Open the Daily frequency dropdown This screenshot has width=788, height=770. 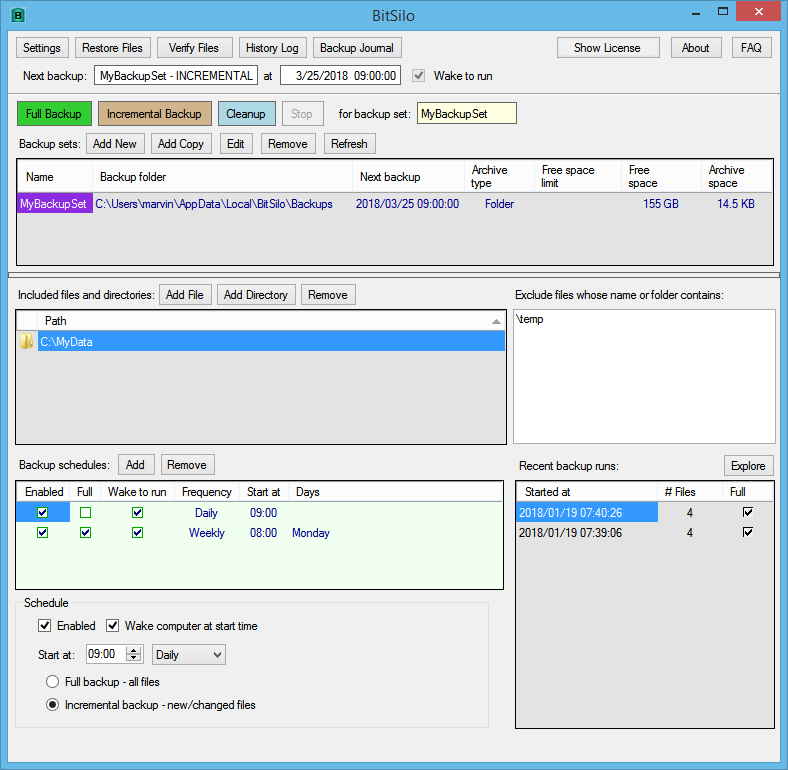click(189, 655)
